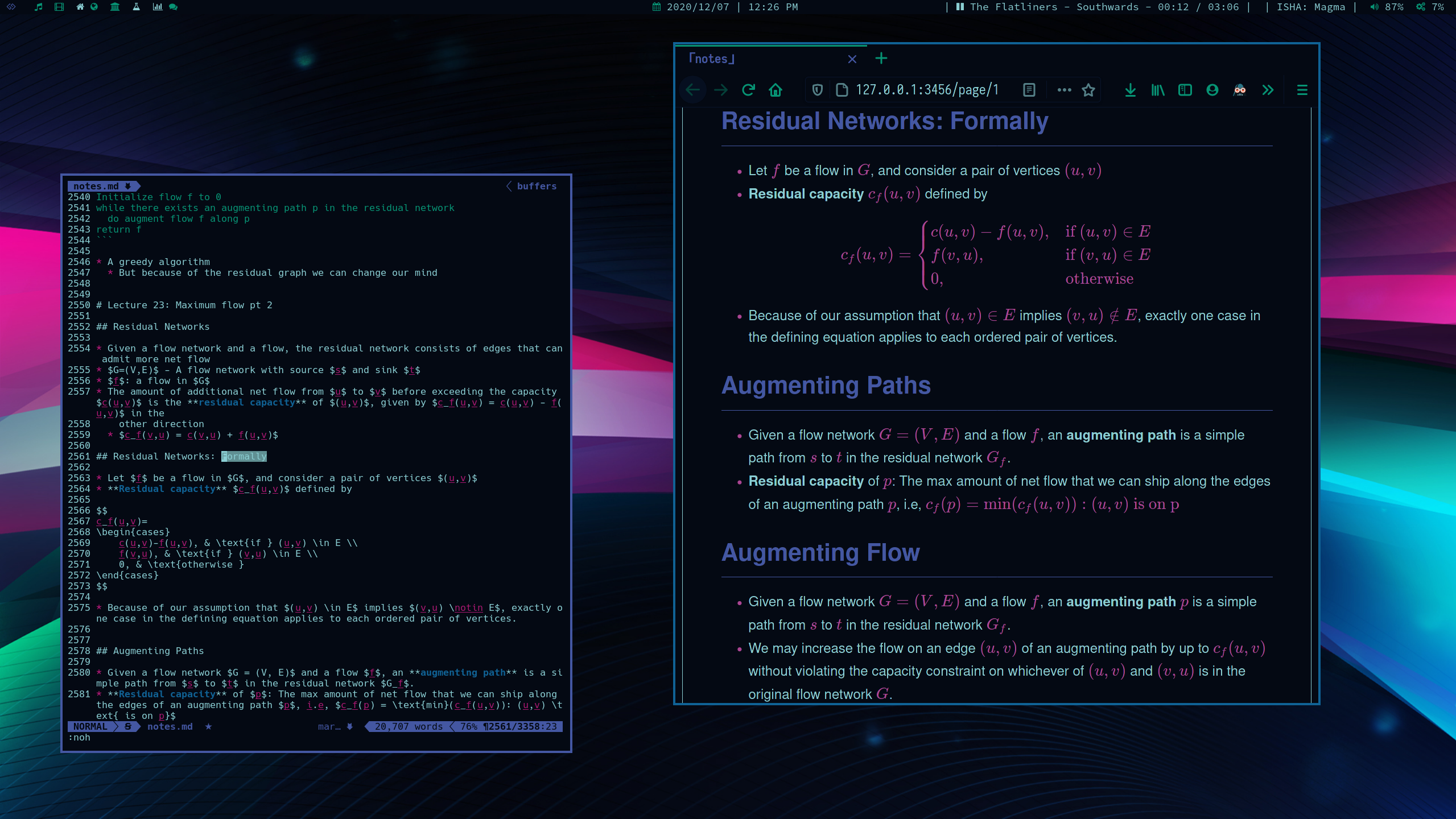Click the tracking protection shield icon
This screenshot has height=819, width=1456.
pyautogui.click(x=818, y=90)
